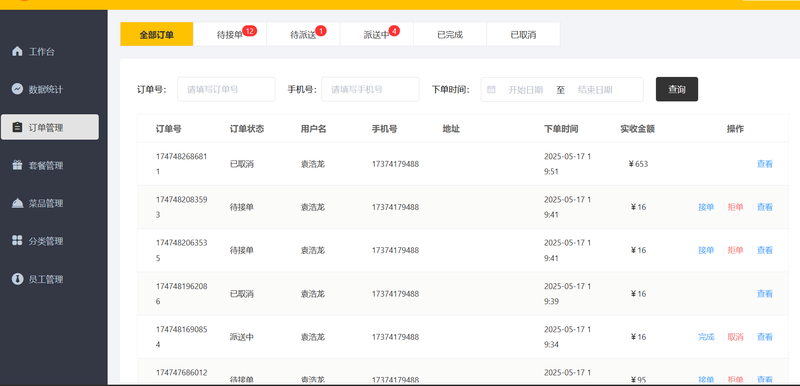Click 派送中 status of order 1747481690854

pos(242,337)
